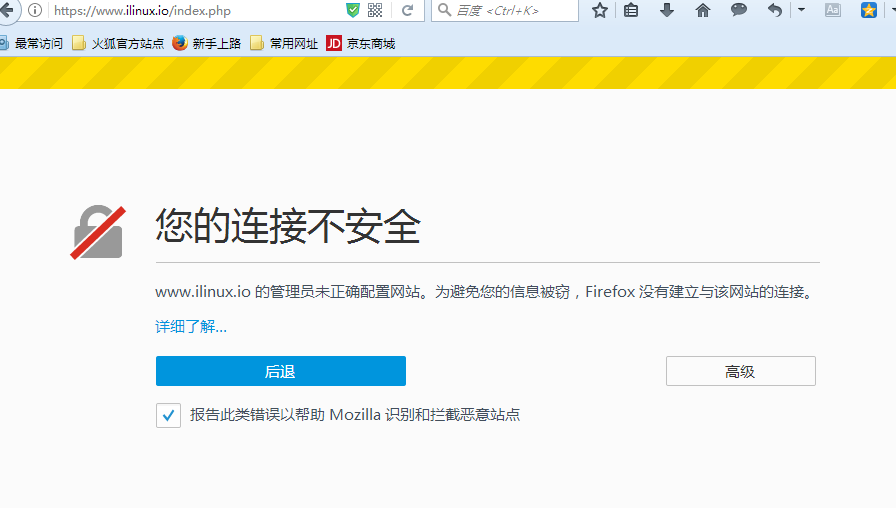The height and width of the screenshot is (508, 896).
Task: Open the 新手上路 bookmark
Action: coord(207,43)
